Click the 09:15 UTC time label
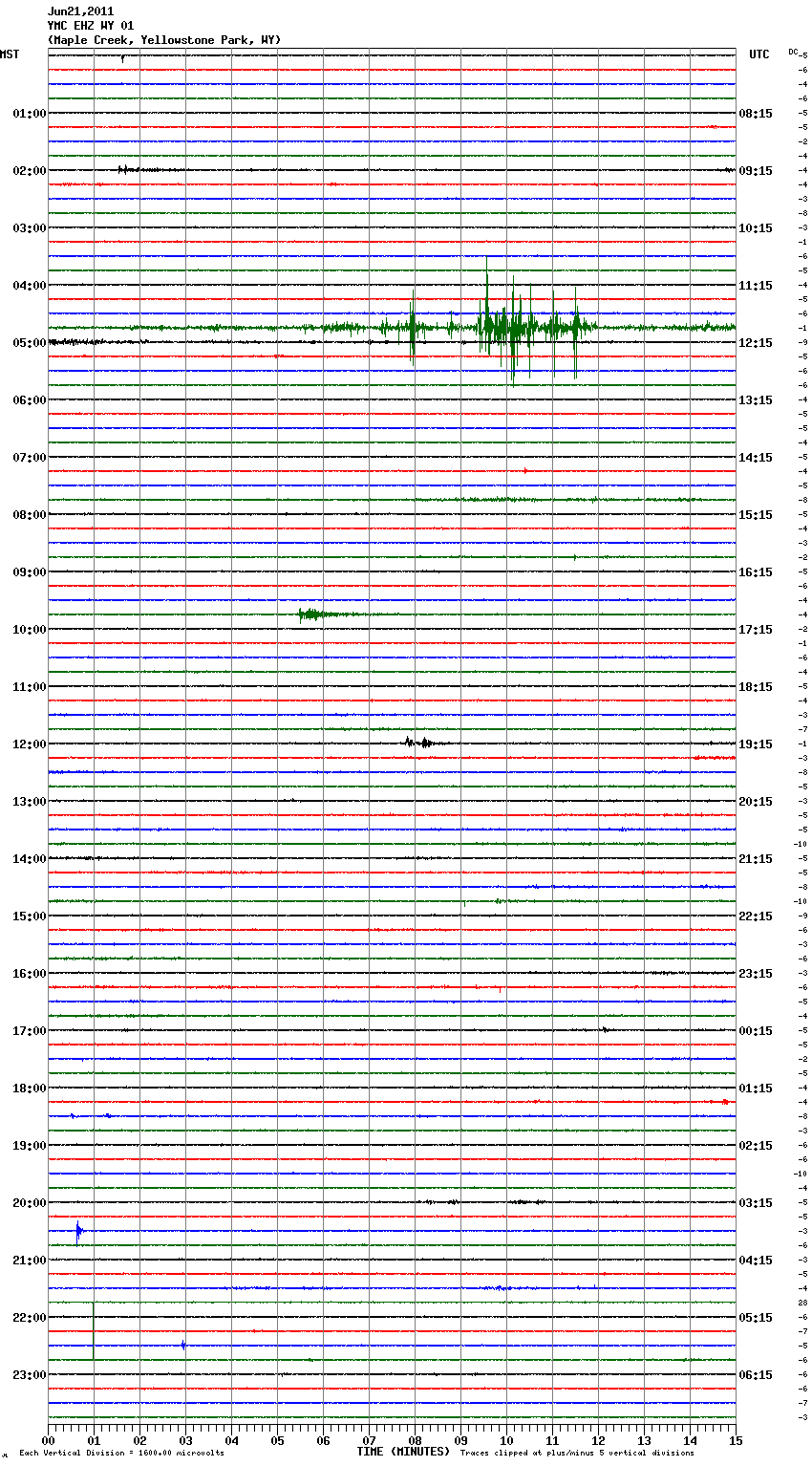The height and width of the screenshot is (1466, 812). tap(756, 171)
